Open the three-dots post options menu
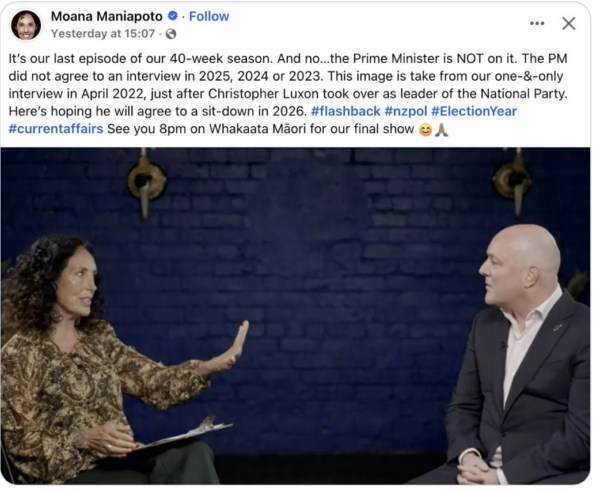This screenshot has height=491, width=600. tap(537, 23)
